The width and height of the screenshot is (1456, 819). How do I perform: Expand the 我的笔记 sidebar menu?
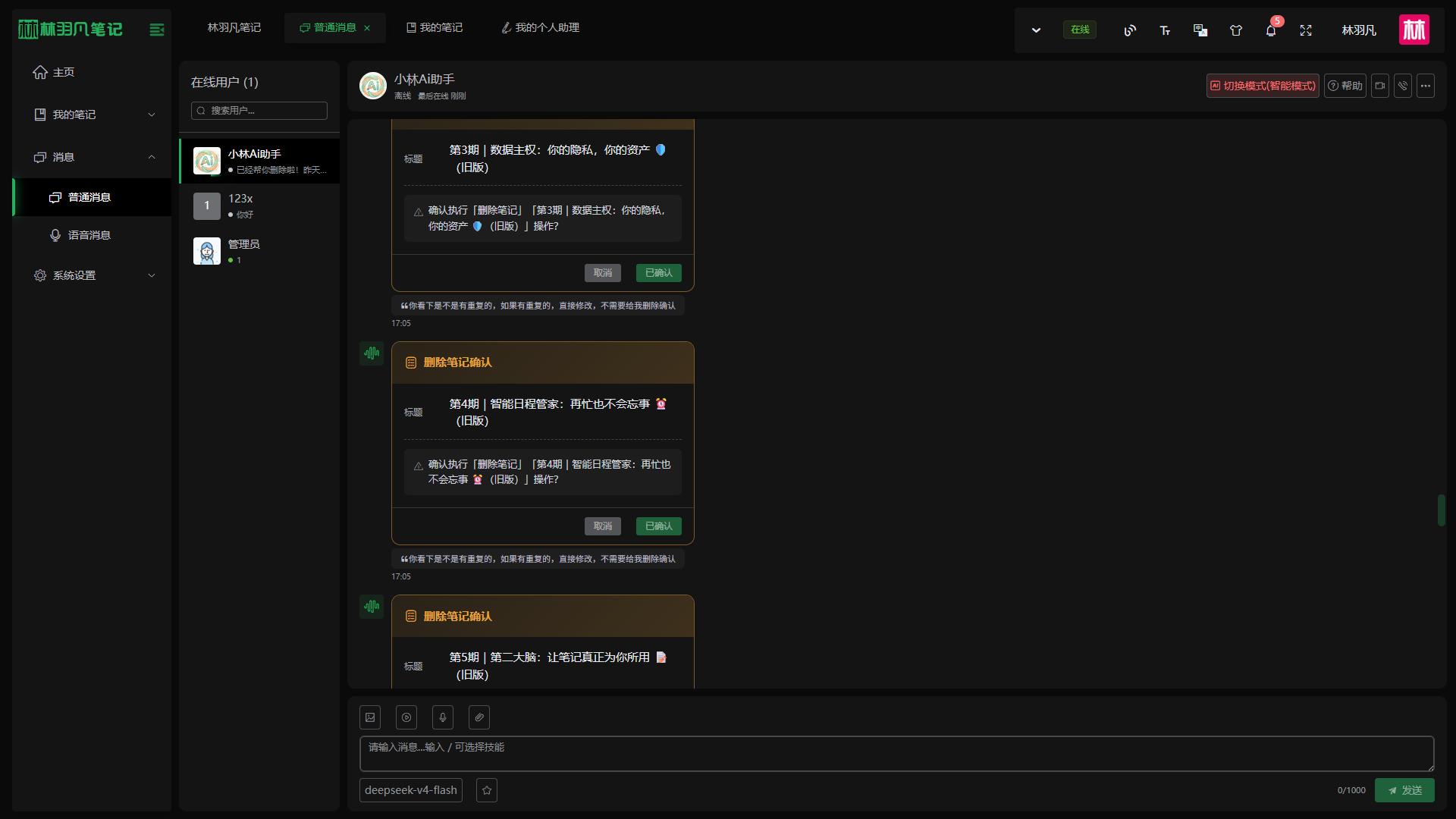92,115
